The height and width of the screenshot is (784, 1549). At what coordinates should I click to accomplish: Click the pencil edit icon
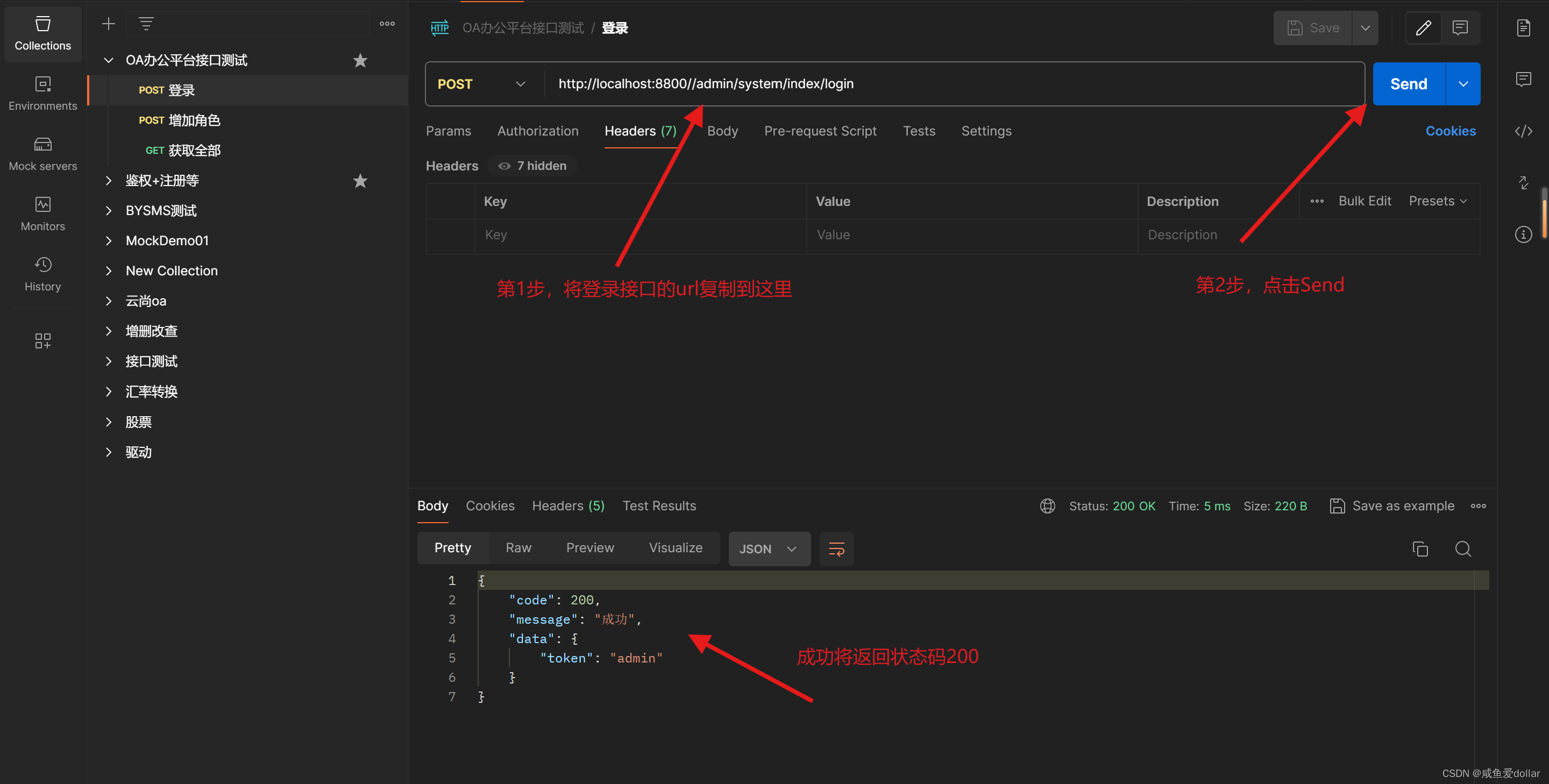tap(1423, 27)
